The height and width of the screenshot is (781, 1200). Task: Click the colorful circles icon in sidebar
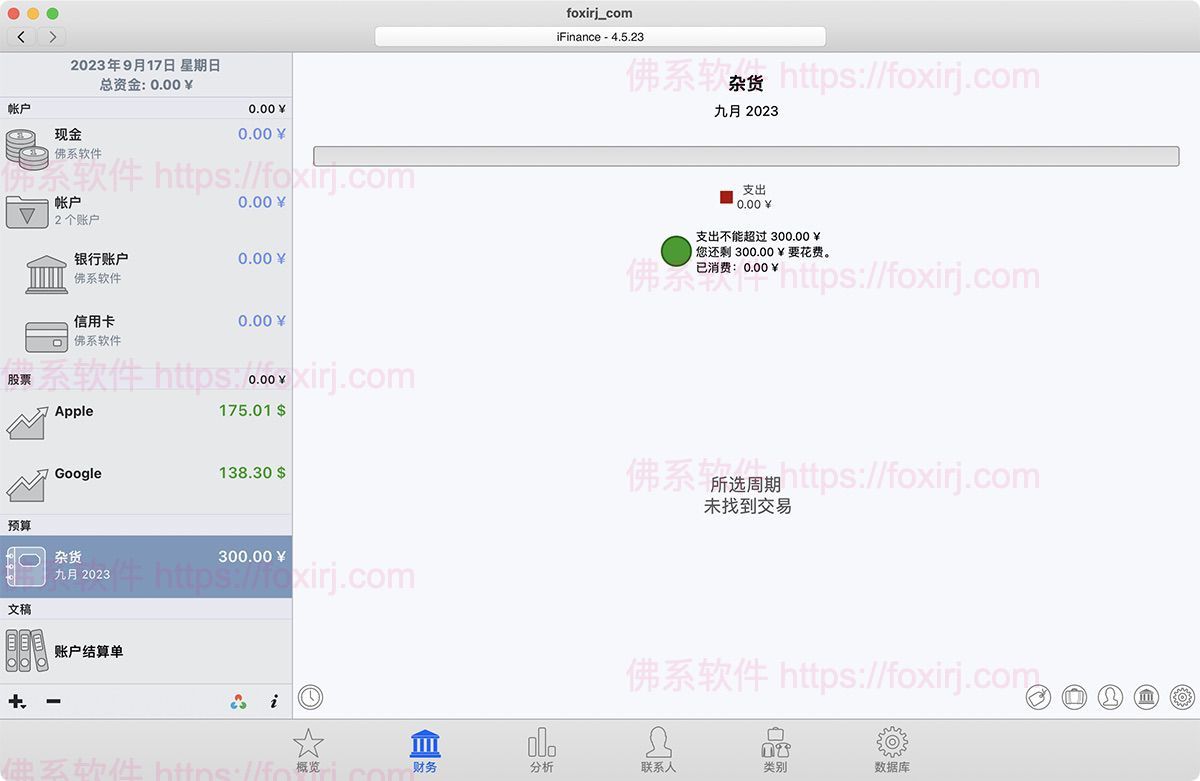click(238, 702)
